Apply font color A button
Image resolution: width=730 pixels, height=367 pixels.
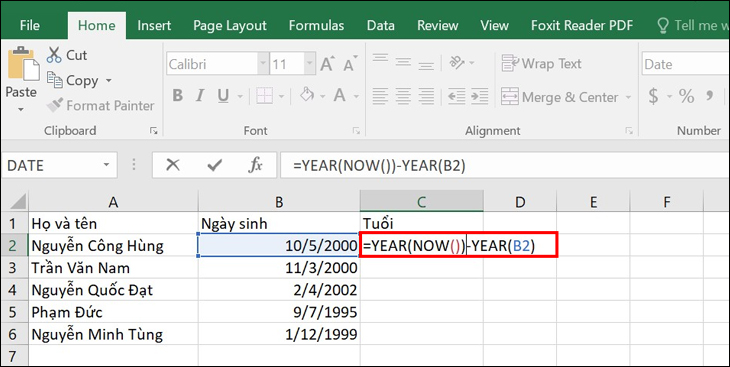[x=339, y=95]
